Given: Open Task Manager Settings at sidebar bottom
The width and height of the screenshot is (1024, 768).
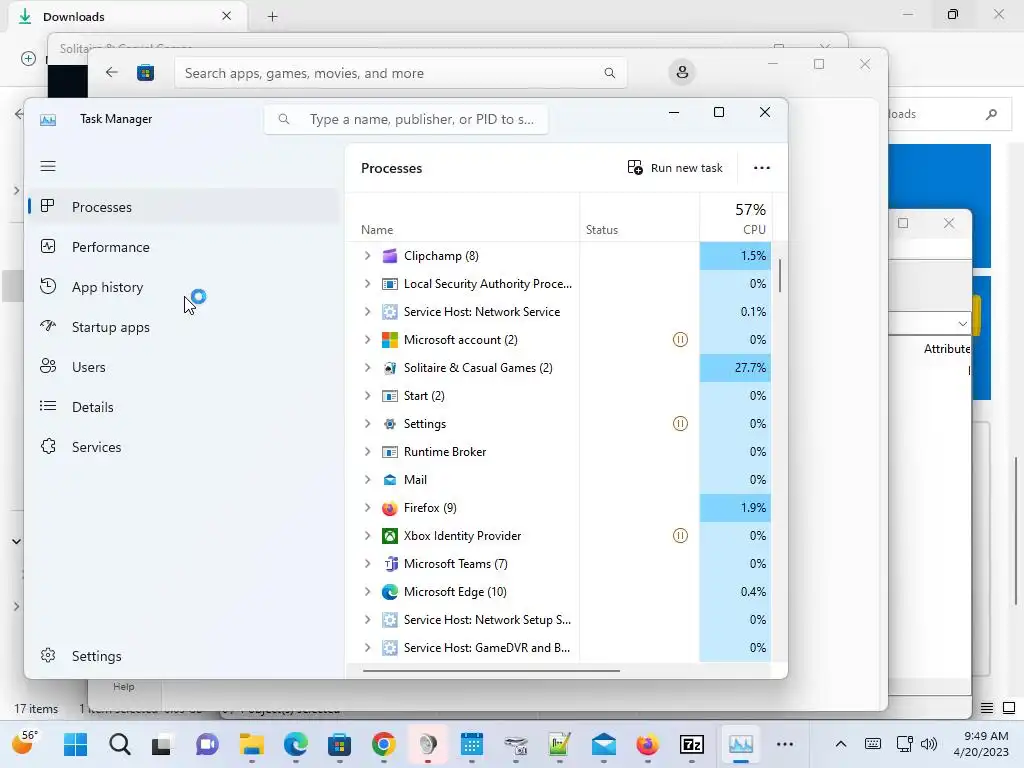Looking at the screenshot, I should tap(183, 656).
